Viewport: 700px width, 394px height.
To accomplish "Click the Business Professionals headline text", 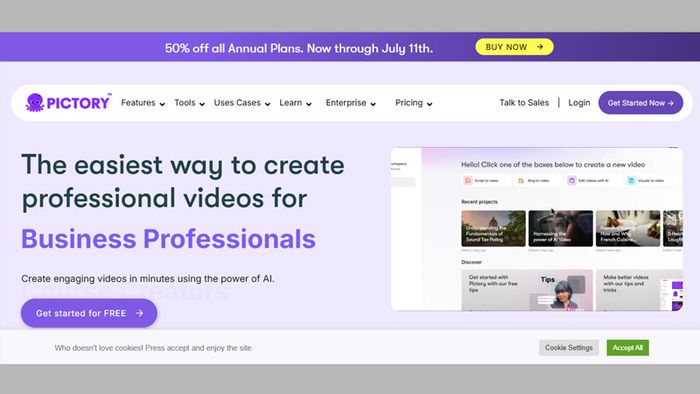I will click(168, 239).
